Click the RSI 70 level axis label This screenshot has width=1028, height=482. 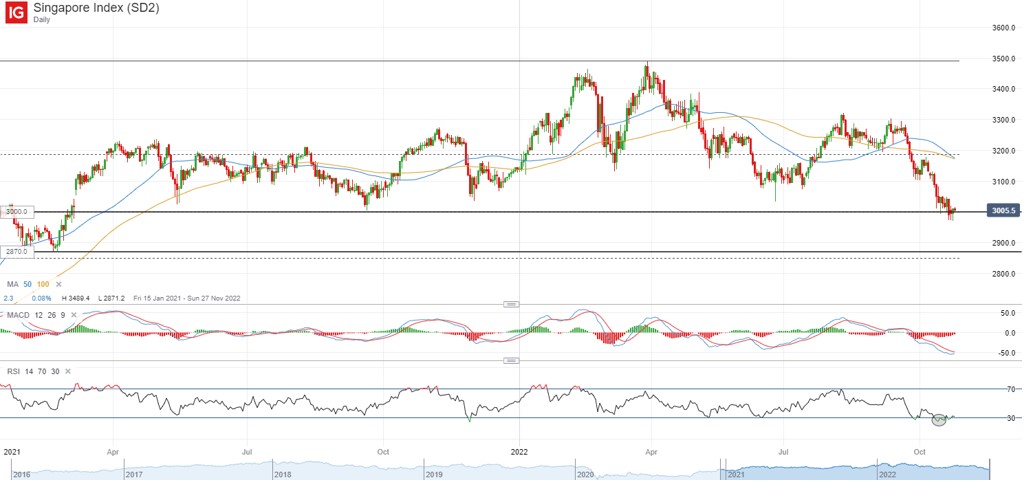click(x=1011, y=389)
